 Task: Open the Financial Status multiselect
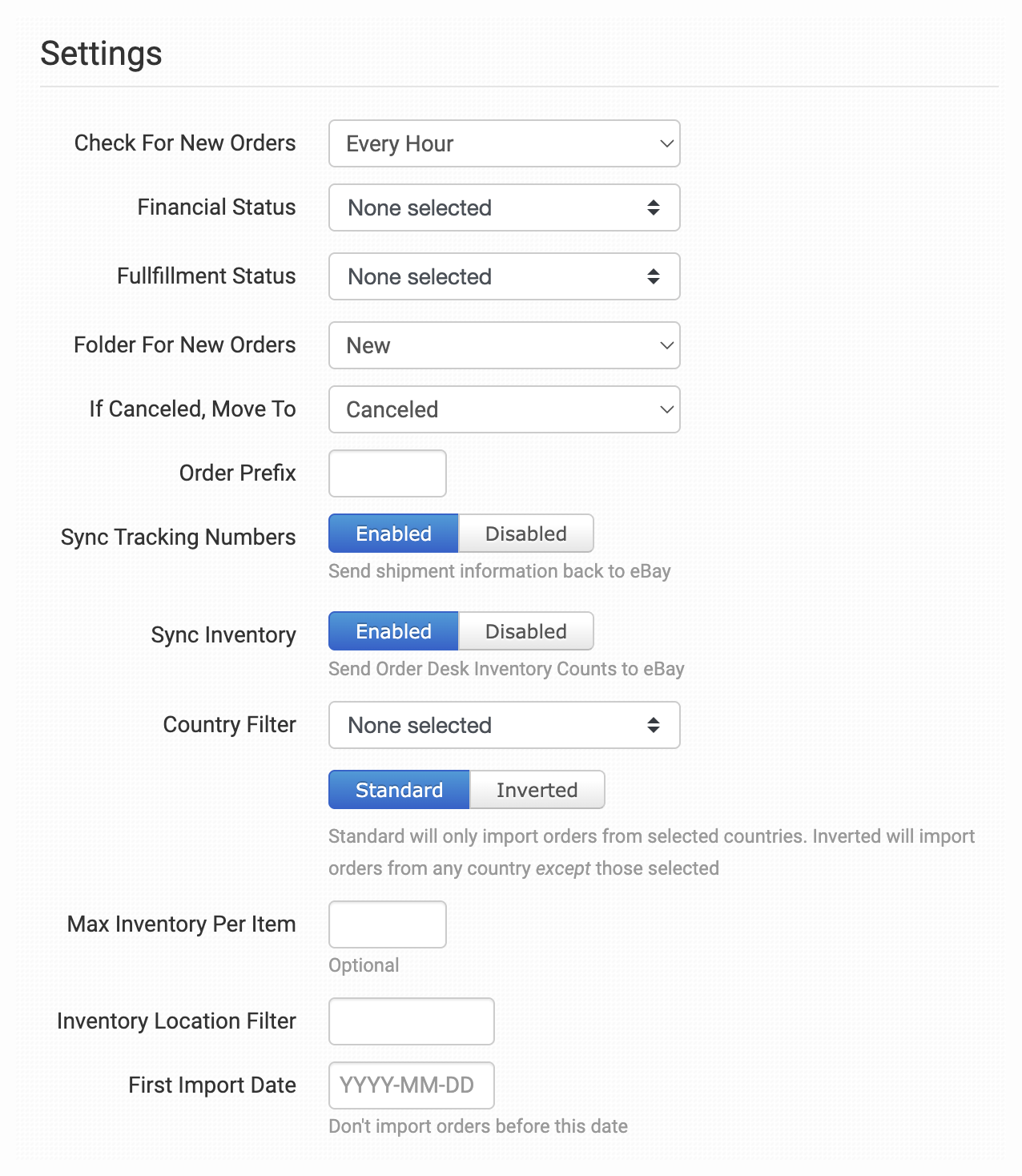[505, 207]
